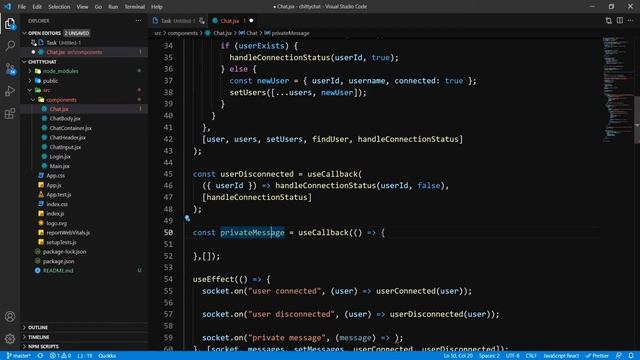Viewport: 640px width, 360px height.
Task: Open the Extensions view
Action: (x=10, y=113)
